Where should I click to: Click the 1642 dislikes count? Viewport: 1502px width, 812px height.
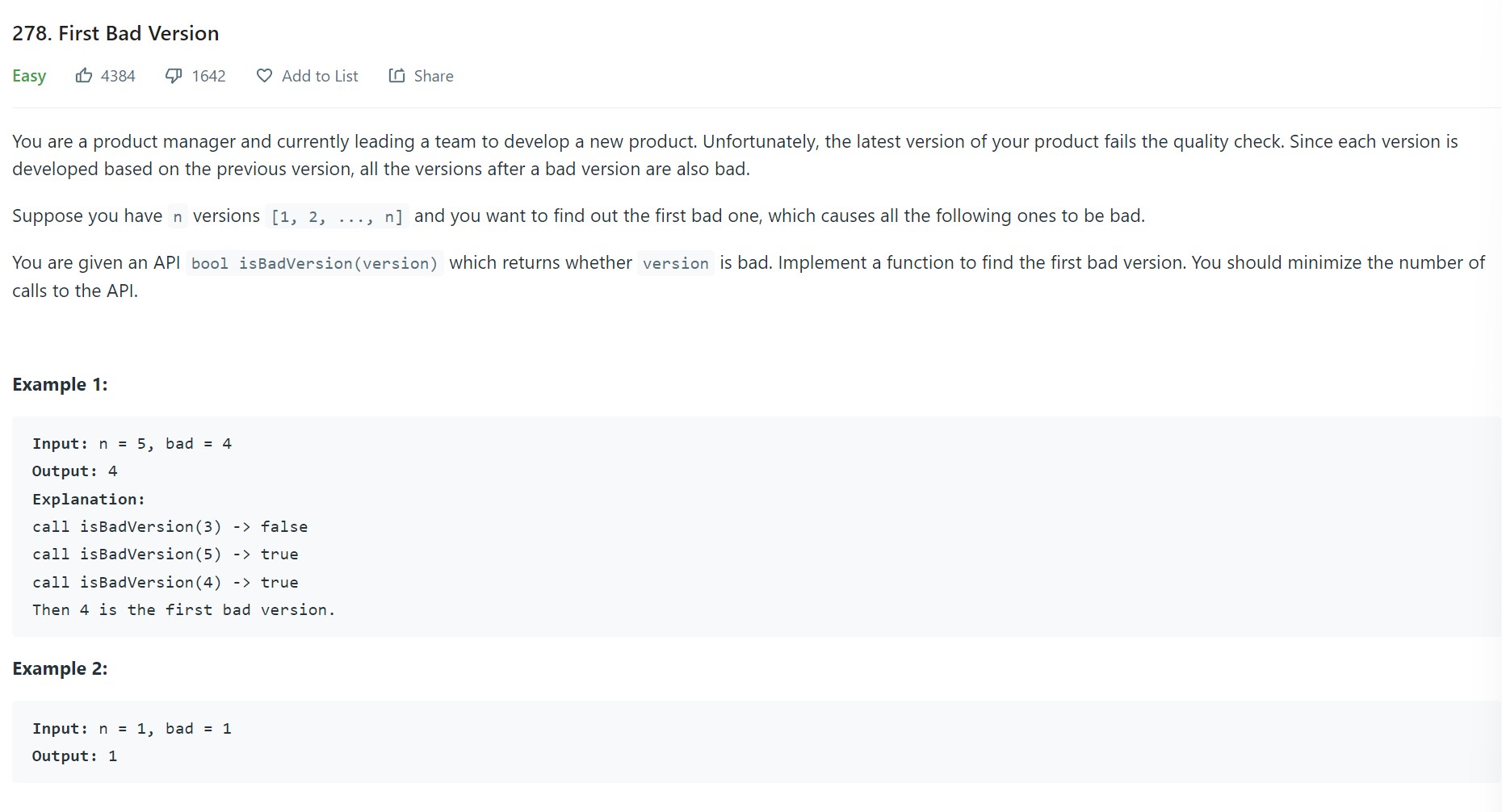(208, 76)
